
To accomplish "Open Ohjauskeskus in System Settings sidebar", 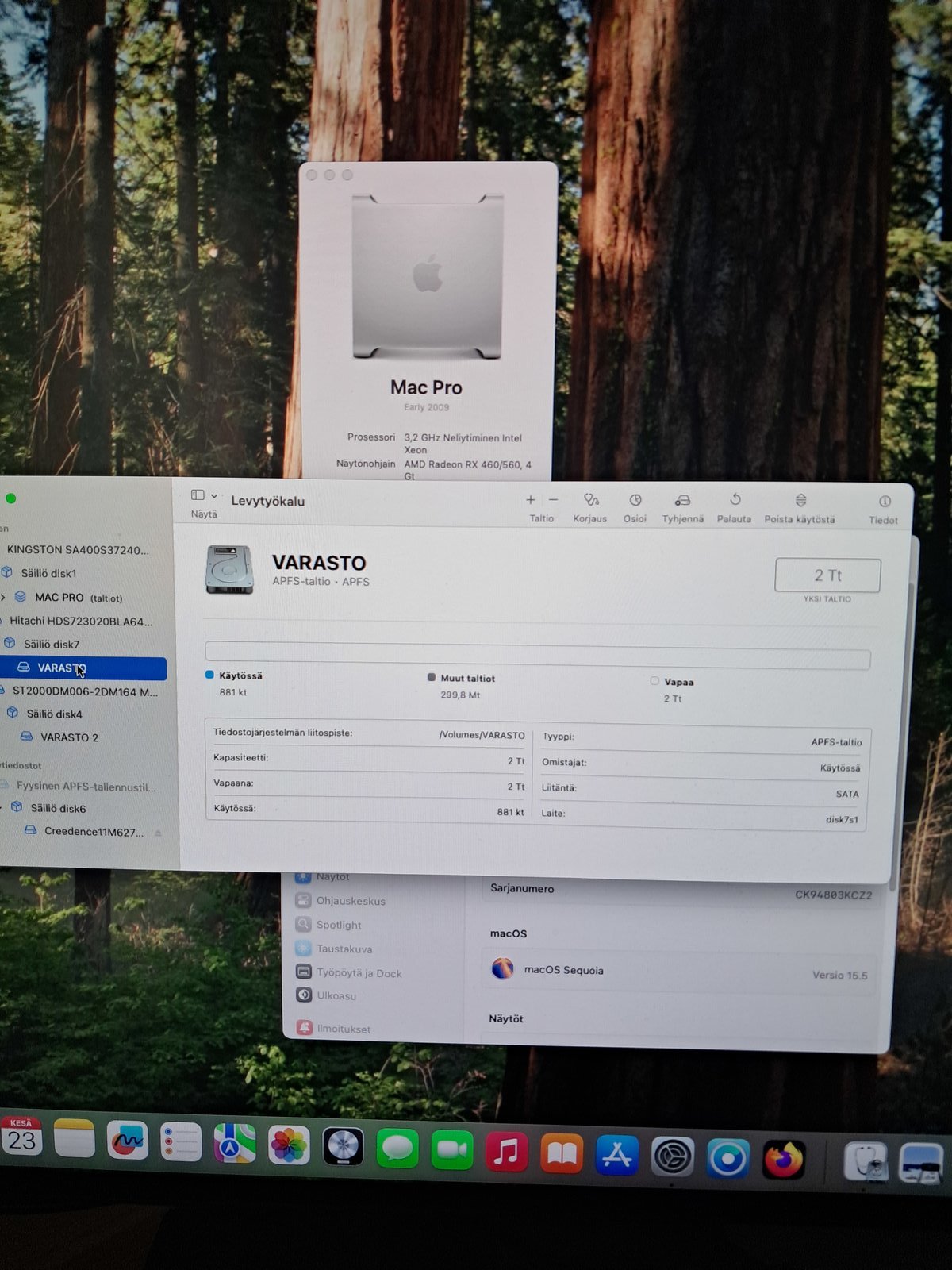I will 341,901.
